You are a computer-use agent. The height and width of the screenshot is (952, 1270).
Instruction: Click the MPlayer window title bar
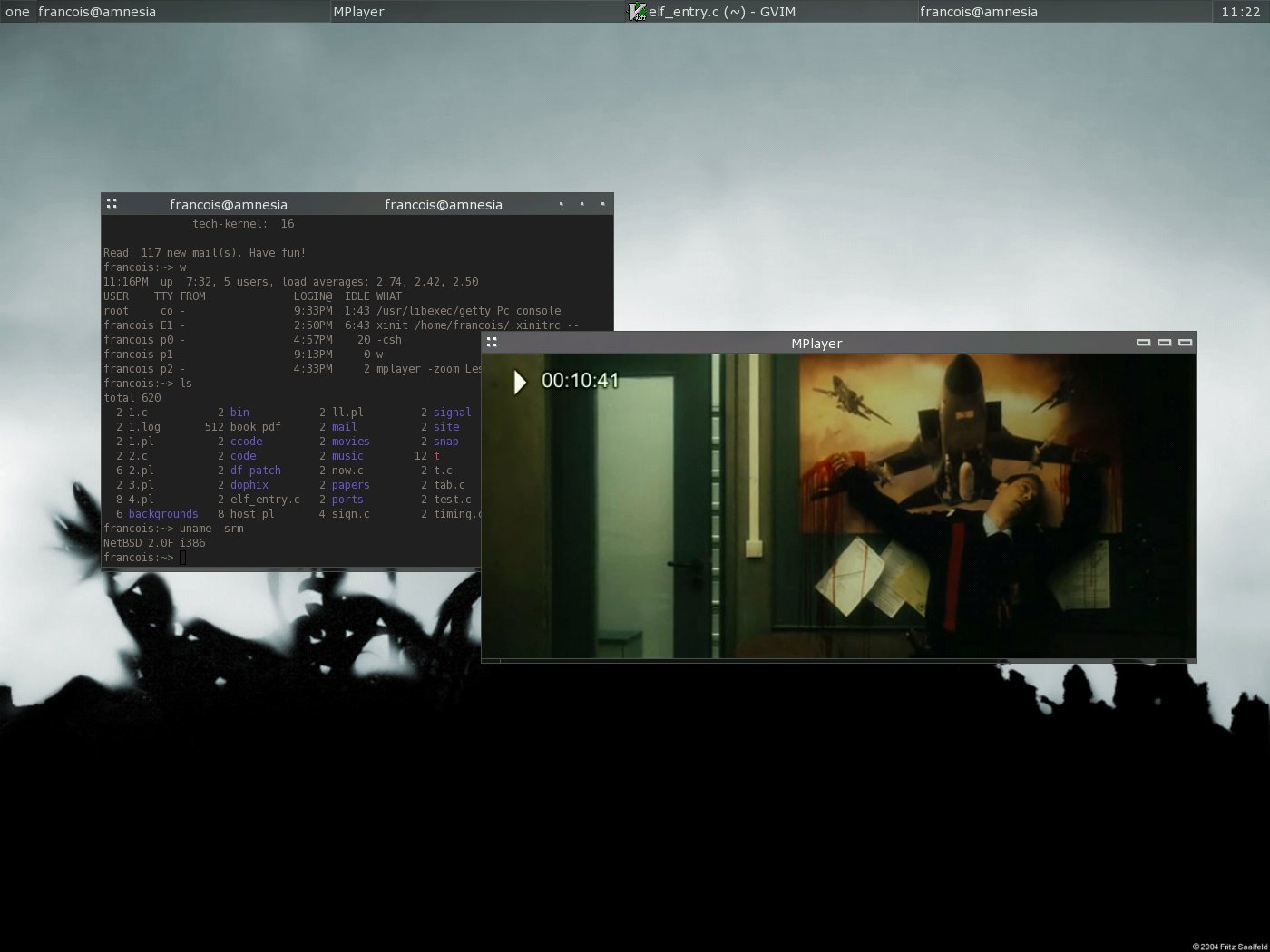click(x=816, y=344)
